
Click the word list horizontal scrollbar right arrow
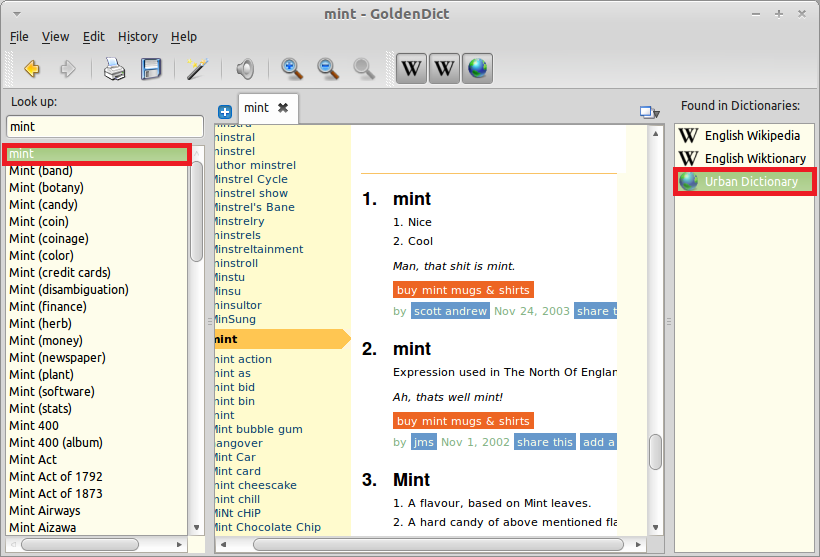[179, 544]
